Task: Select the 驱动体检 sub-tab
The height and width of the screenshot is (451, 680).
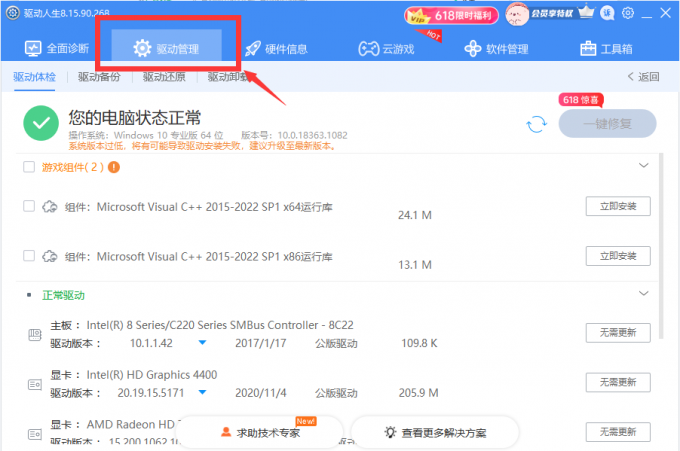Action: click(x=34, y=77)
